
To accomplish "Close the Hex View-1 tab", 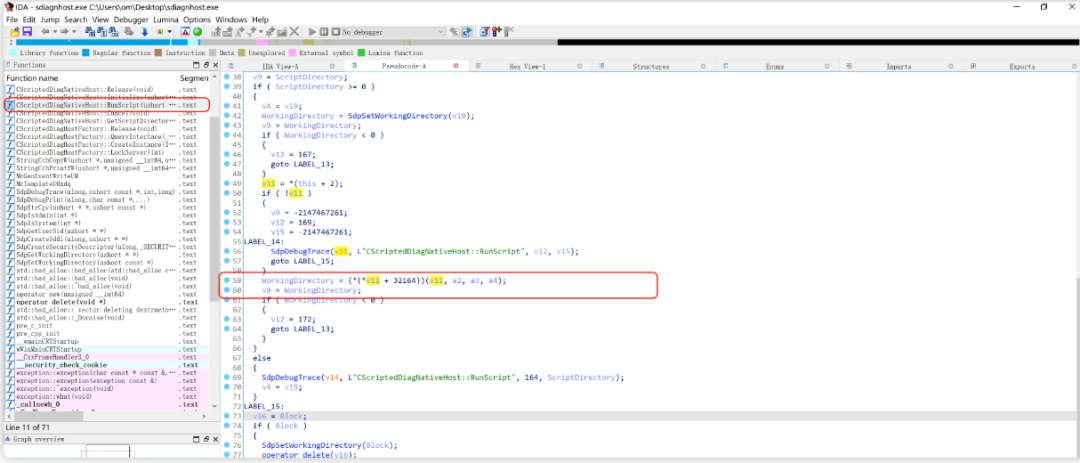I will pyautogui.click(x=580, y=66).
